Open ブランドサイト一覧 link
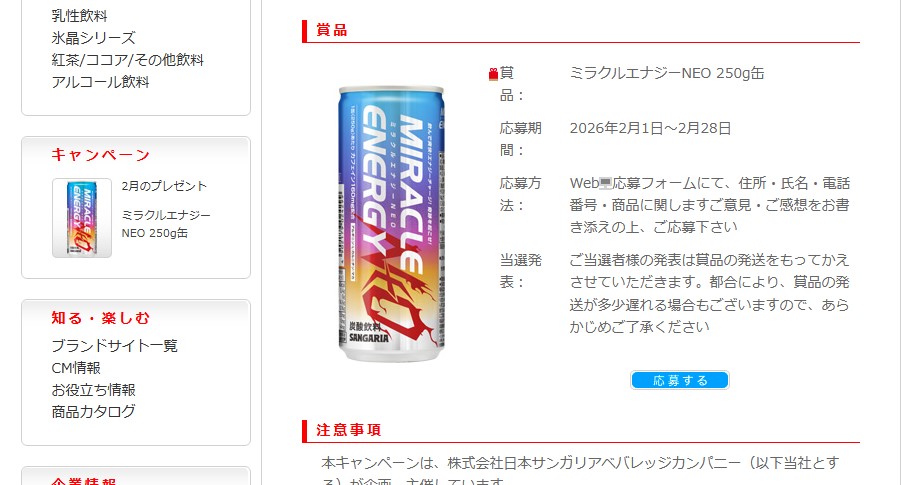This screenshot has width=920, height=485. click(114, 345)
